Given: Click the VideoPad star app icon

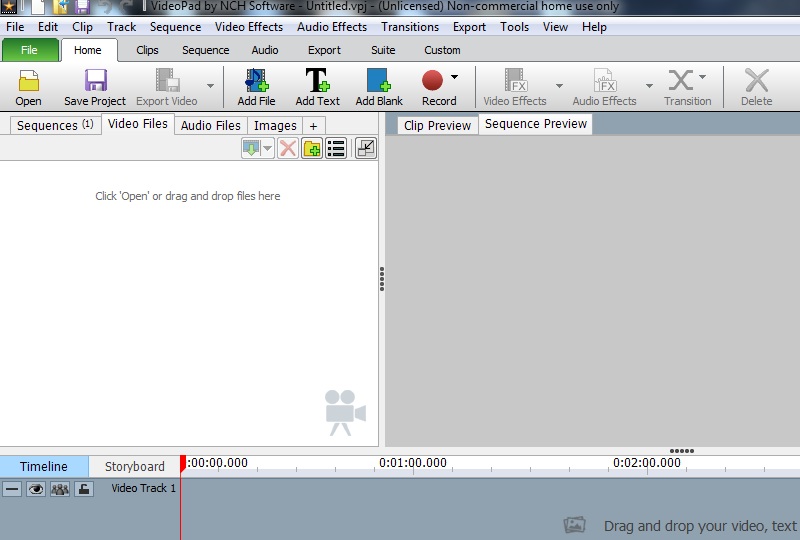Looking at the screenshot, I should (x=9, y=7).
